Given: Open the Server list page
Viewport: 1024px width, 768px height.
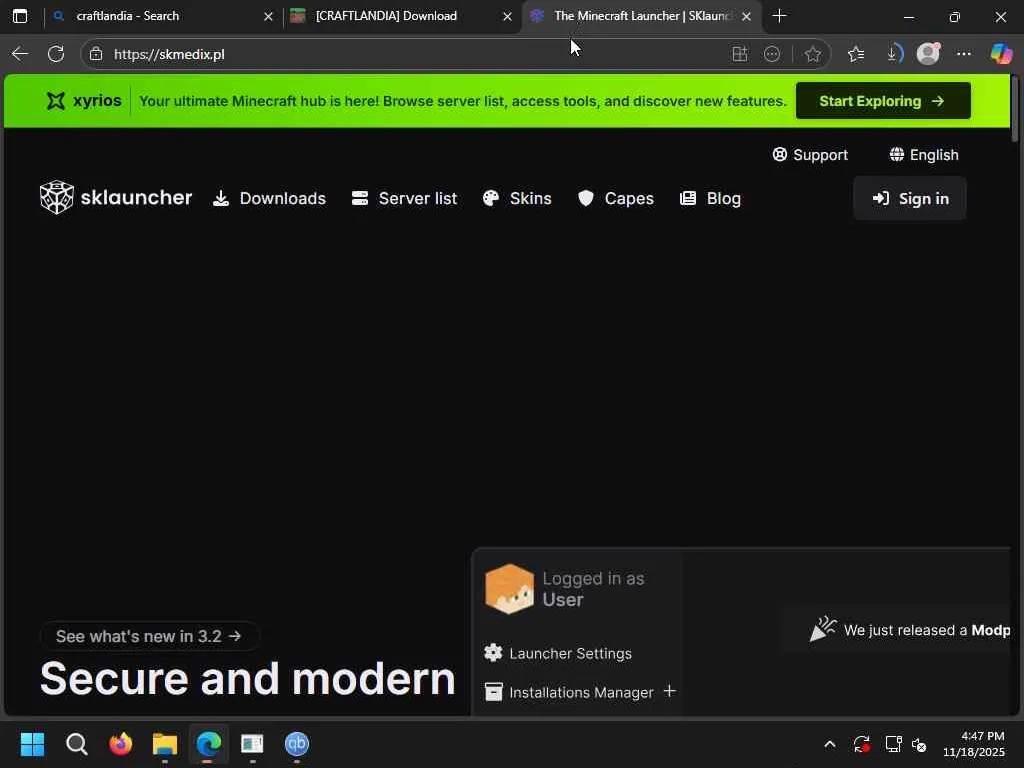Looking at the screenshot, I should (x=404, y=199).
